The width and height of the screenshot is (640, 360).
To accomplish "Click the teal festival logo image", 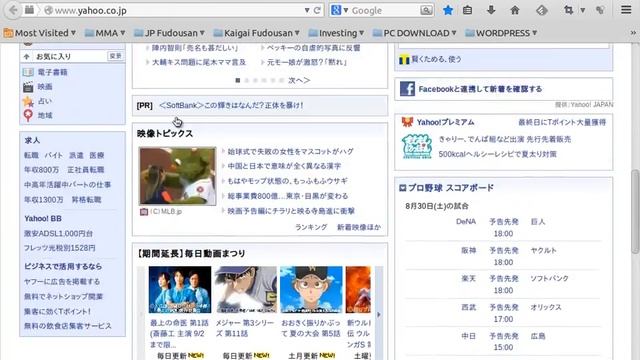I will tap(417, 146).
